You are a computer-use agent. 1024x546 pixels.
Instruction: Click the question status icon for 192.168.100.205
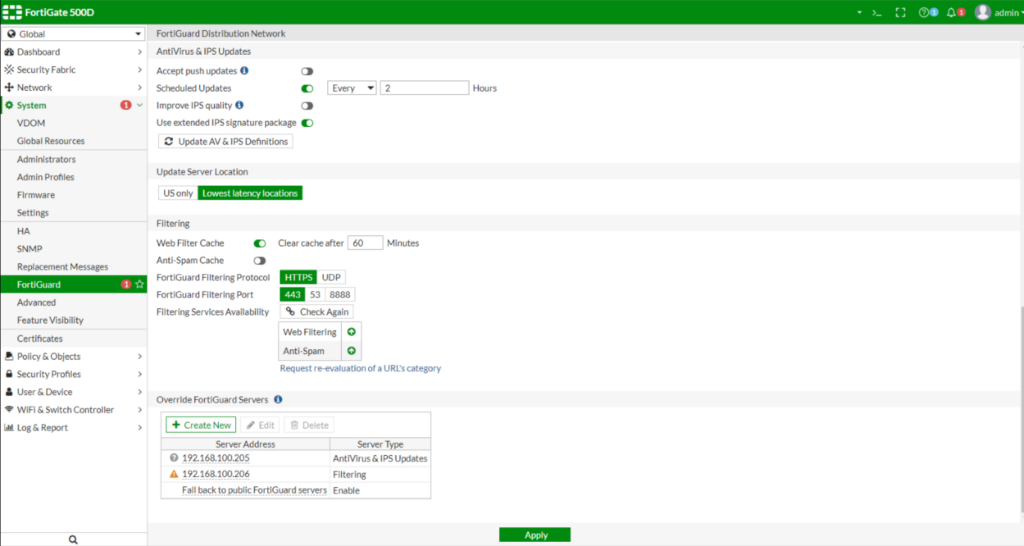pyautogui.click(x=174, y=458)
